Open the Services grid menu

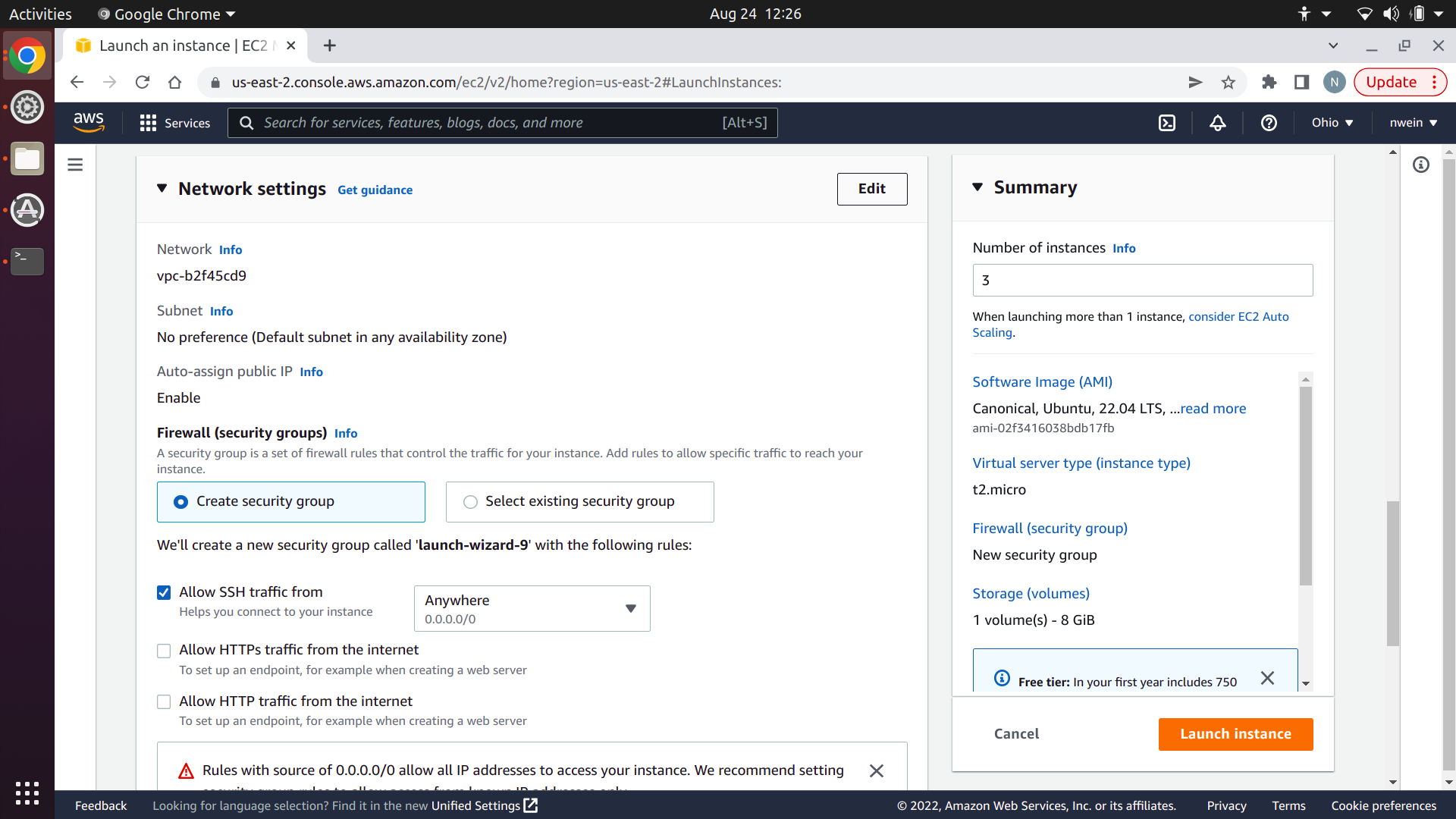tap(175, 123)
